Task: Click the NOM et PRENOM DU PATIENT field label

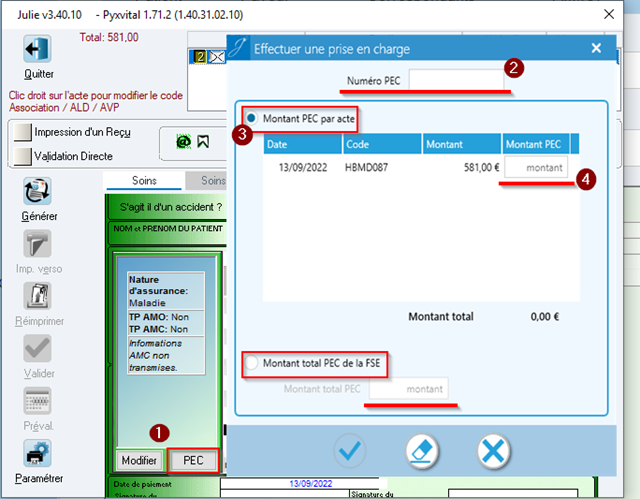Action: tap(168, 228)
